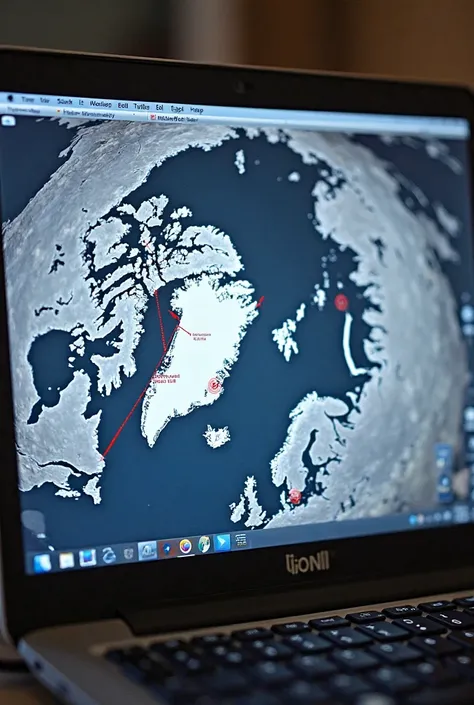The width and height of the screenshot is (474, 705).
Task: Click the red target marker on southeast Greenland
Action: pyautogui.click(x=215, y=385)
